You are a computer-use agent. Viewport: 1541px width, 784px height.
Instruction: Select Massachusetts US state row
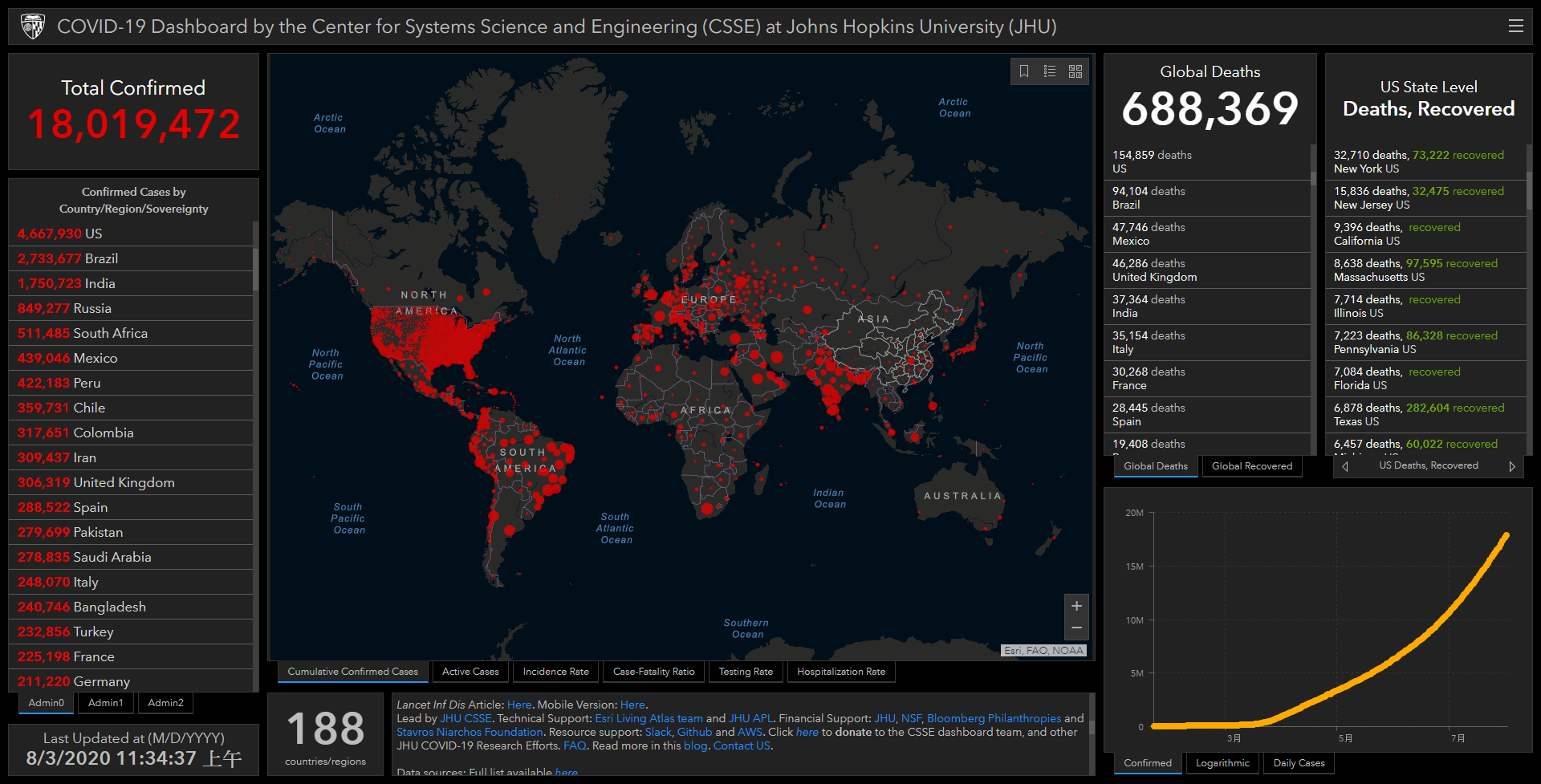1426,270
